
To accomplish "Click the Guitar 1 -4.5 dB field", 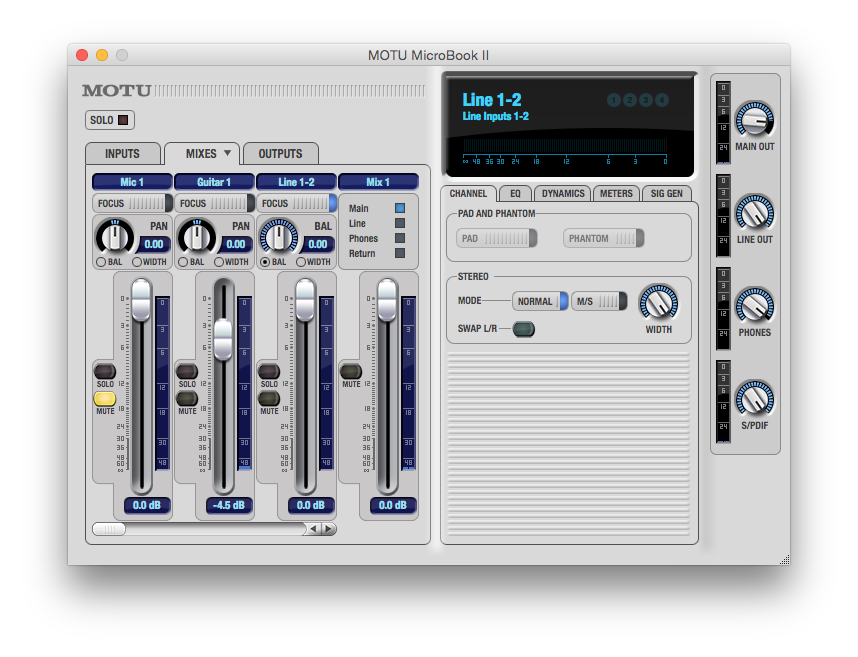I will pos(229,505).
